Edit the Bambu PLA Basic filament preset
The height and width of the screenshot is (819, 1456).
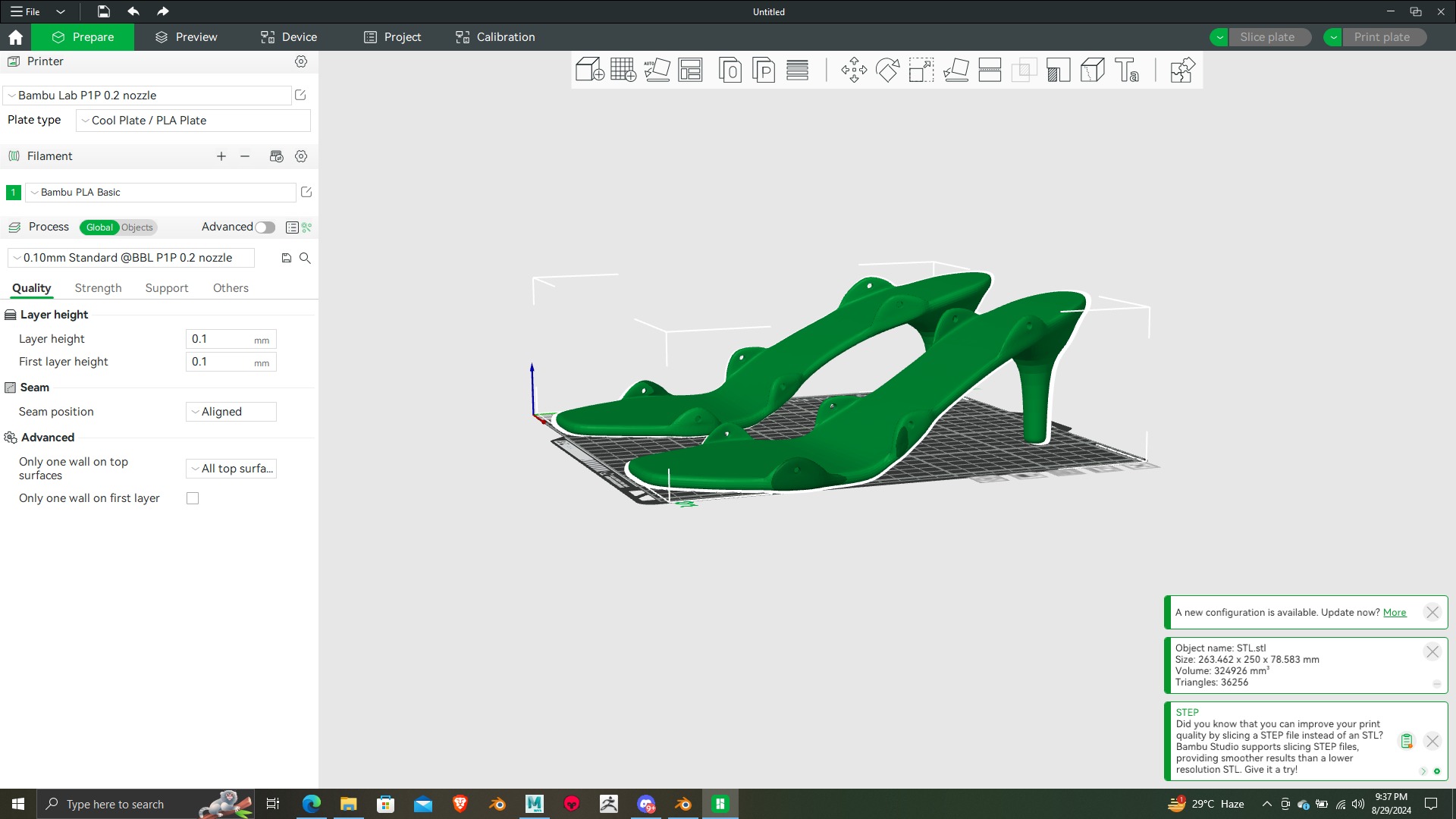[306, 192]
